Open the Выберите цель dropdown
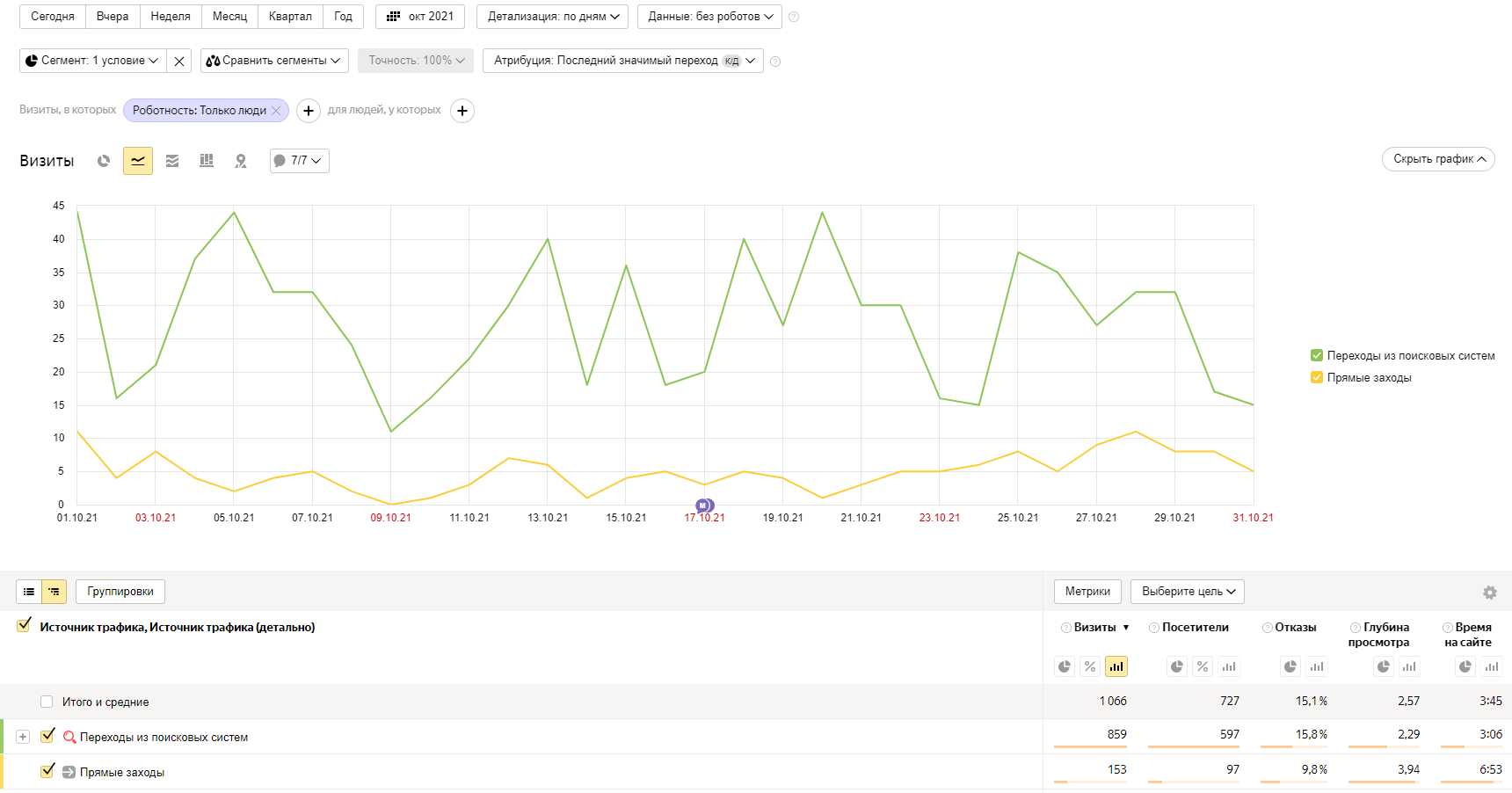The height and width of the screenshot is (793, 1512). (1188, 592)
